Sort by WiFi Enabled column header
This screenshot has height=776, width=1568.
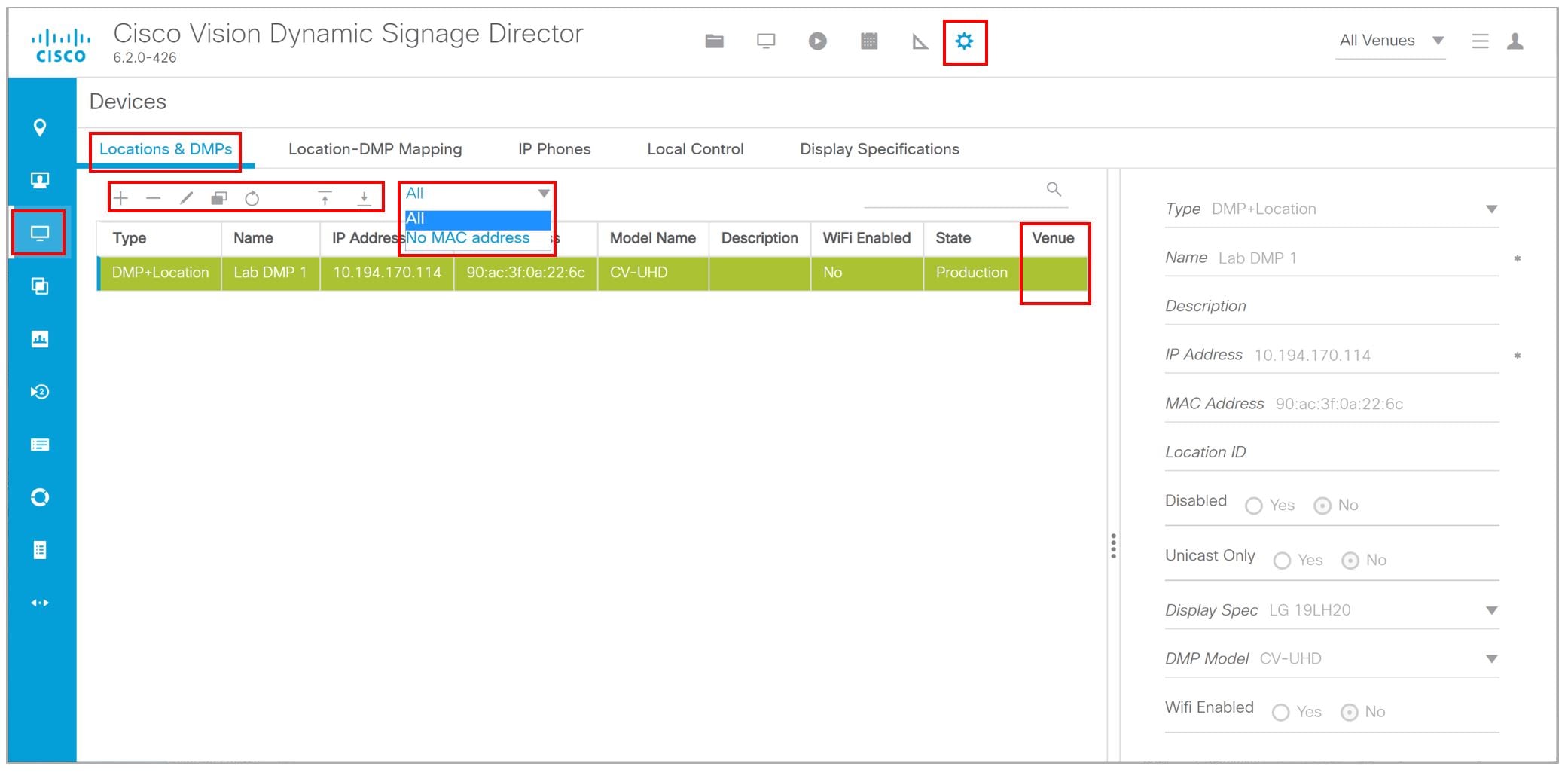867,238
